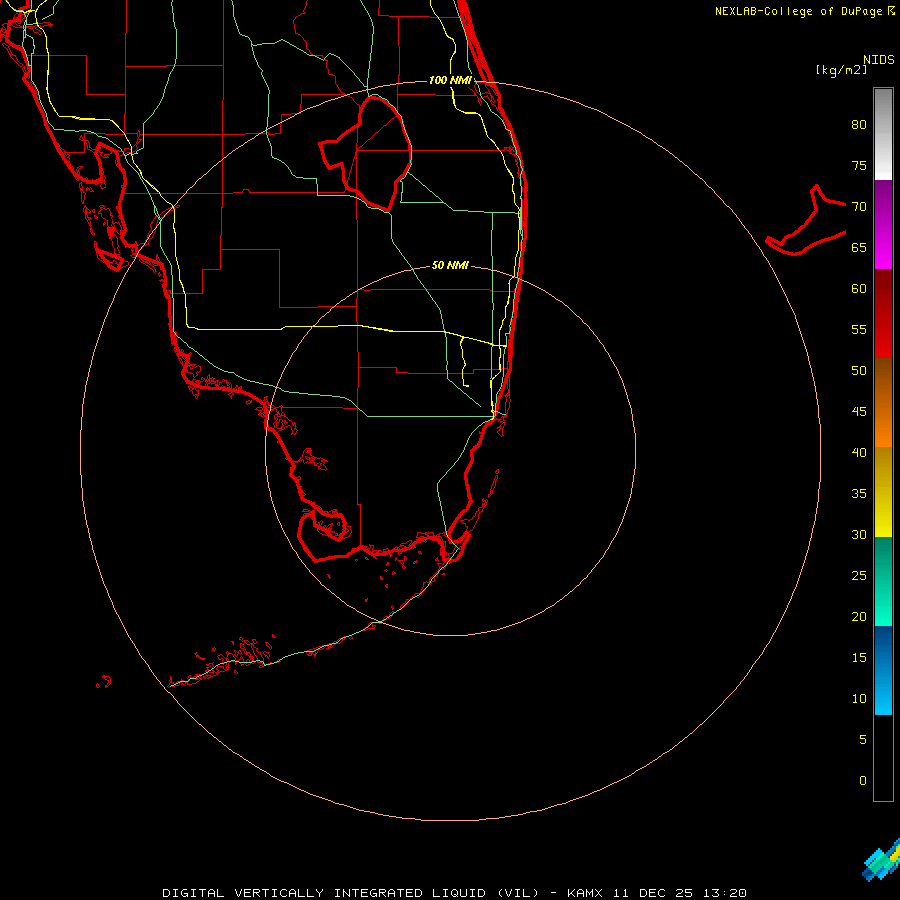Viewport: 900px width, 900px height.
Task: Pick the white-gray segment of the VIL color bar
Action: coord(883,134)
